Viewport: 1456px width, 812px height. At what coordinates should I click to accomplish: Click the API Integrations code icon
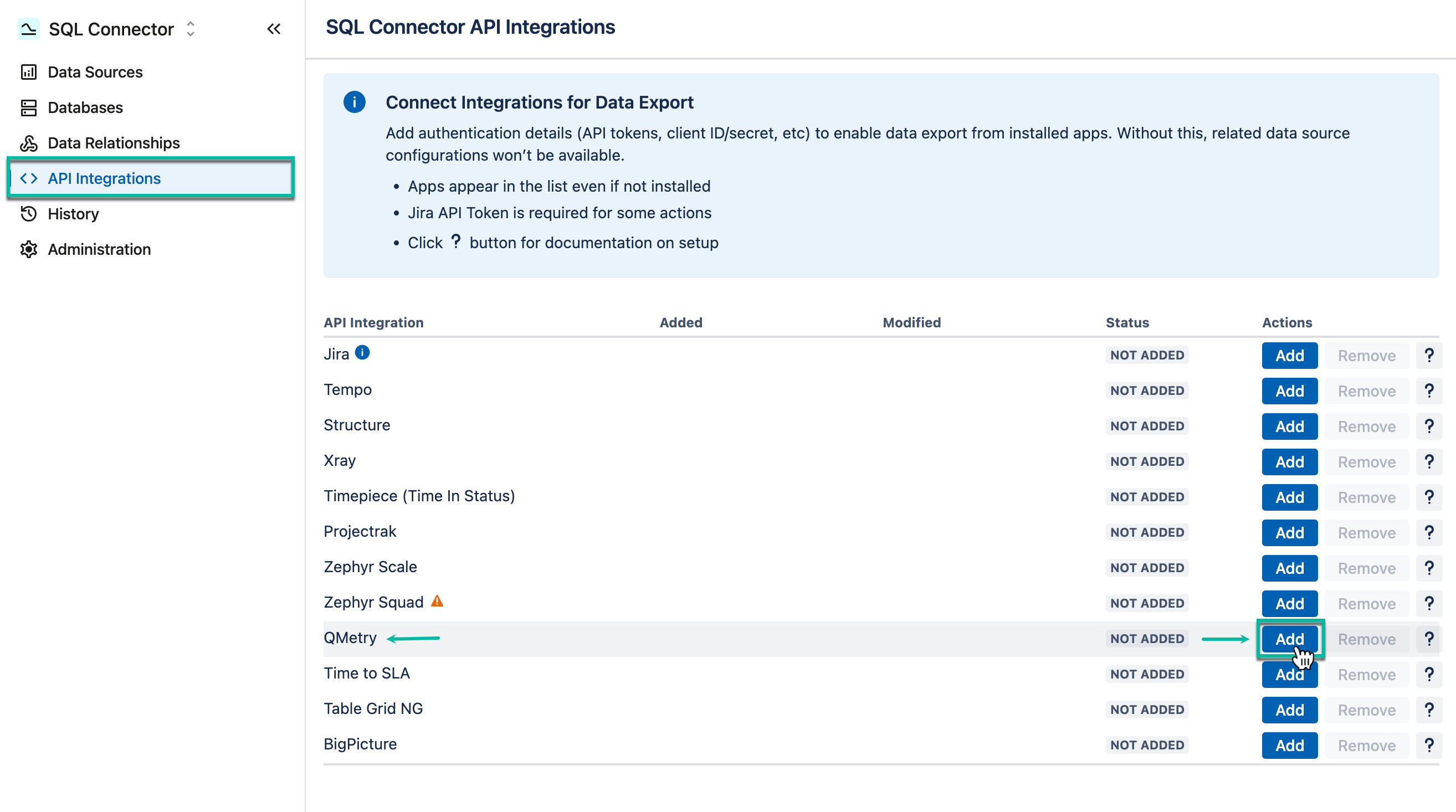point(29,178)
